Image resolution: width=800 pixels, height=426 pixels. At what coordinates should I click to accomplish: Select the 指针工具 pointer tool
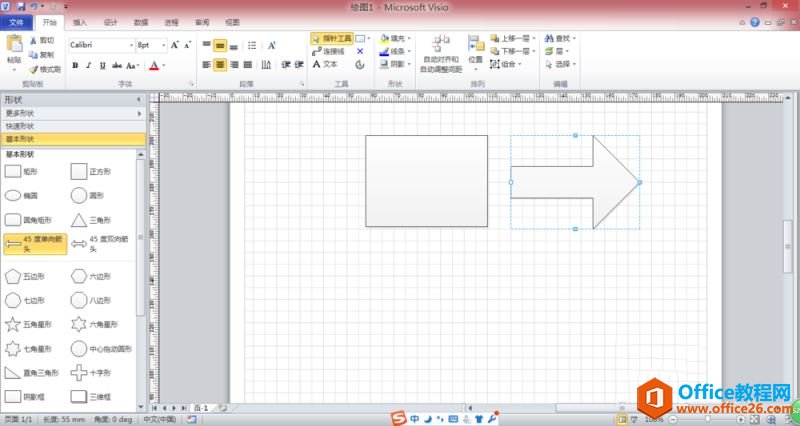tap(331, 38)
